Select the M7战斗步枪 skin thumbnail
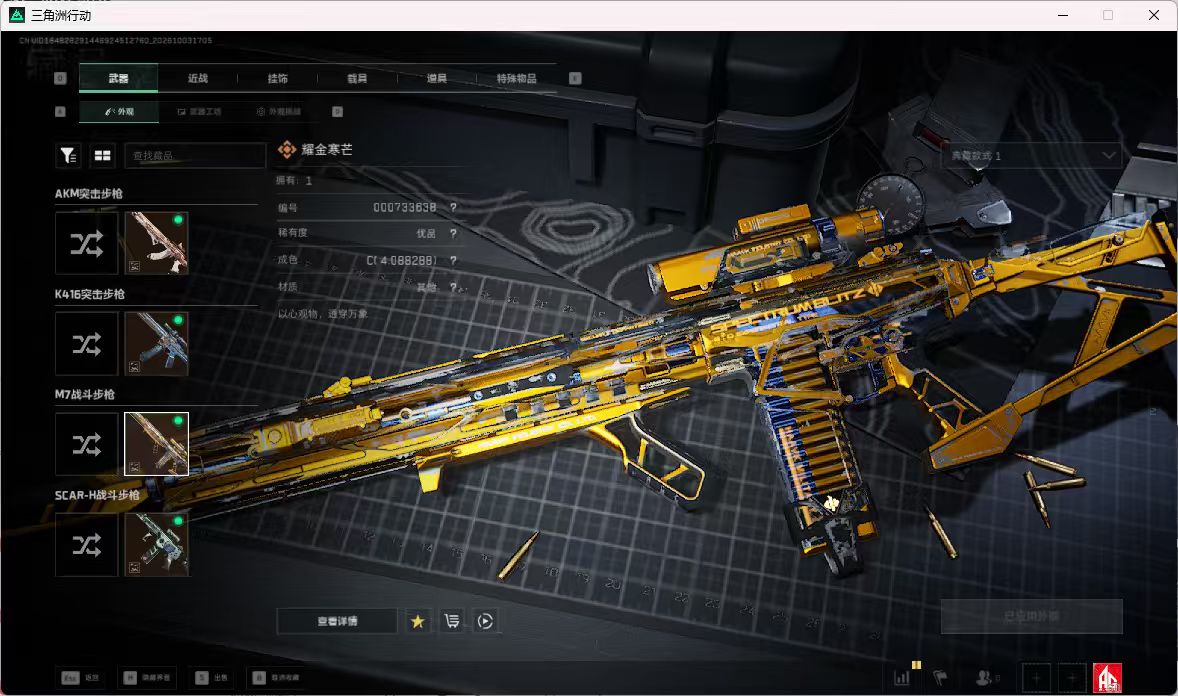 coord(156,444)
